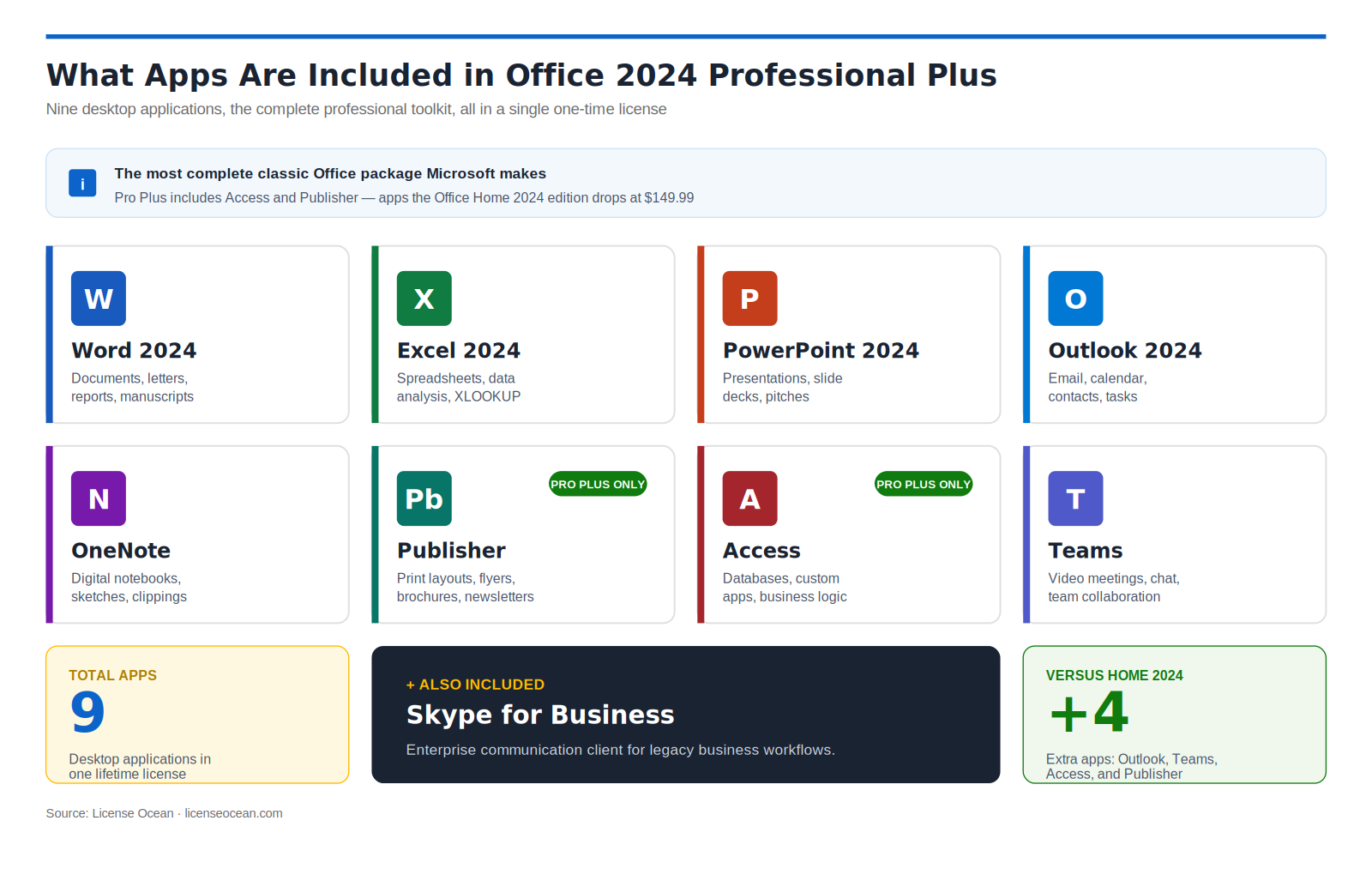Click 'Desktop applications in one lifetime license' text

(x=140, y=766)
